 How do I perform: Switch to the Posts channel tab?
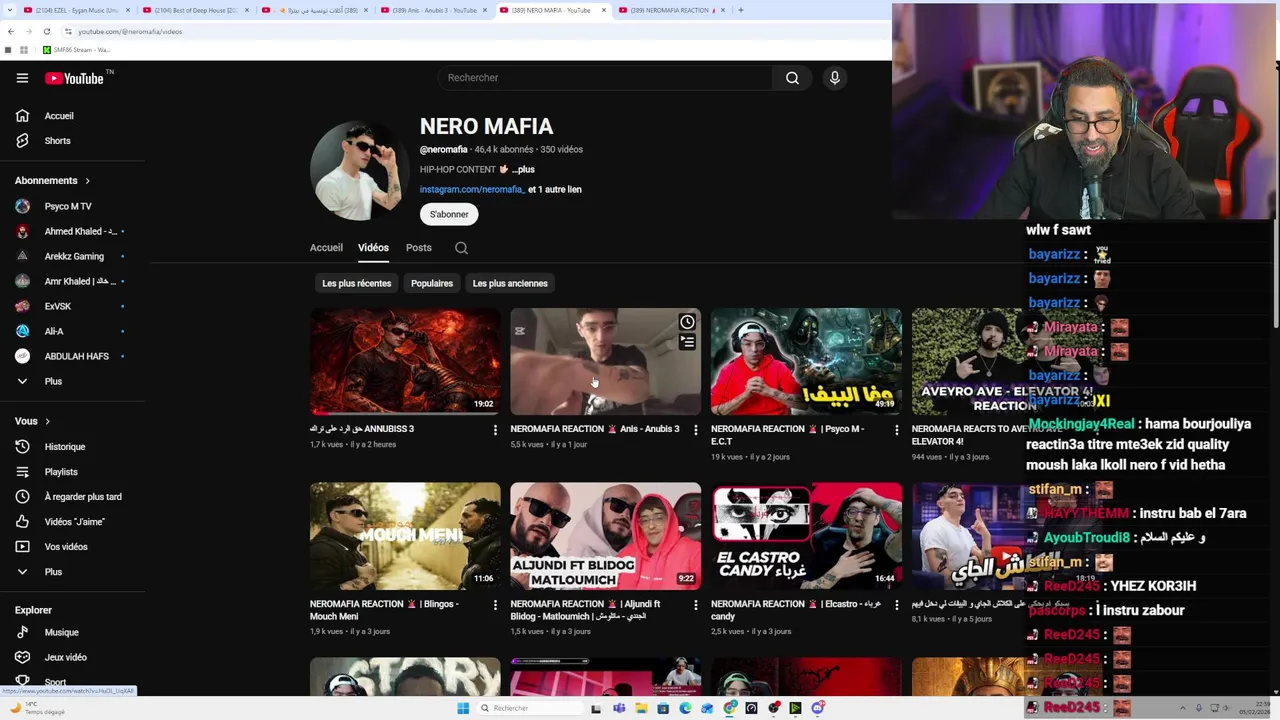point(419,248)
